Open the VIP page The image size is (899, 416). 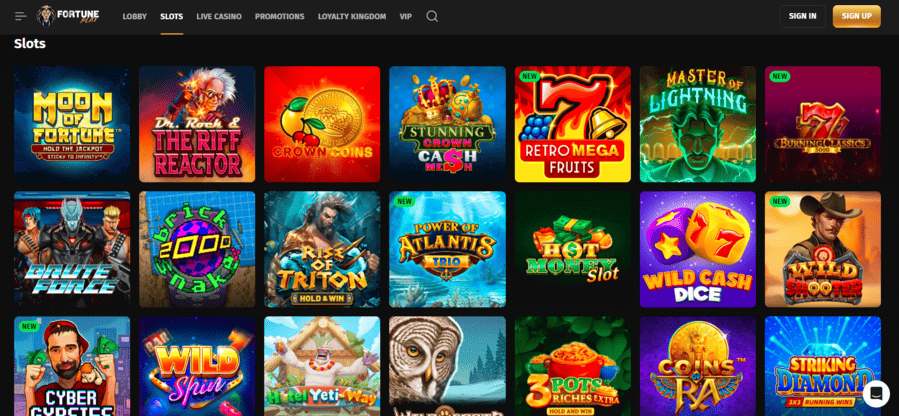coord(406,17)
